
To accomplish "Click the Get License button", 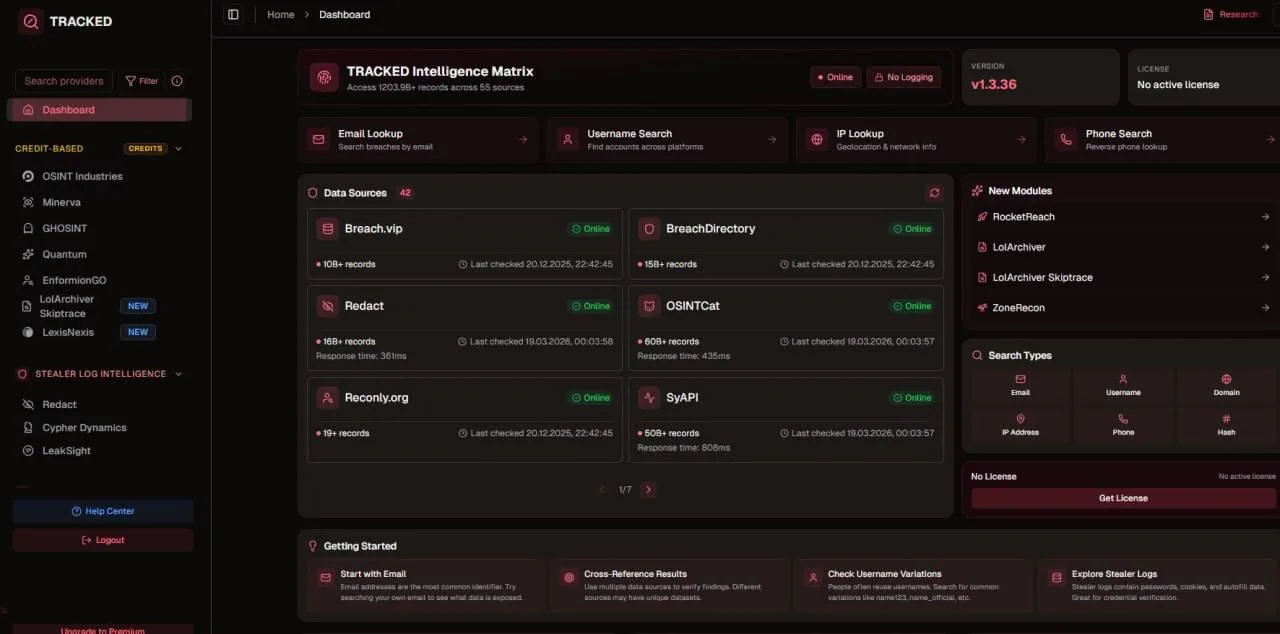I will point(1123,498).
